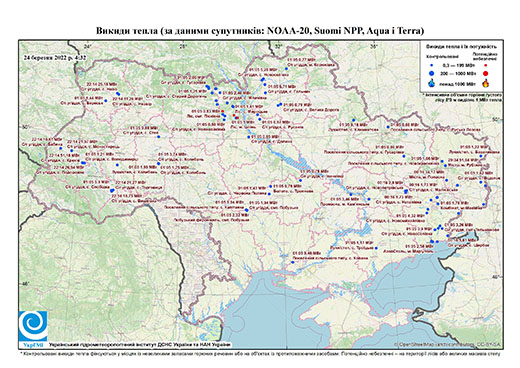Click the 36° longitude label on top edge
This screenshot has width=520, height=368.
[374, 47]
